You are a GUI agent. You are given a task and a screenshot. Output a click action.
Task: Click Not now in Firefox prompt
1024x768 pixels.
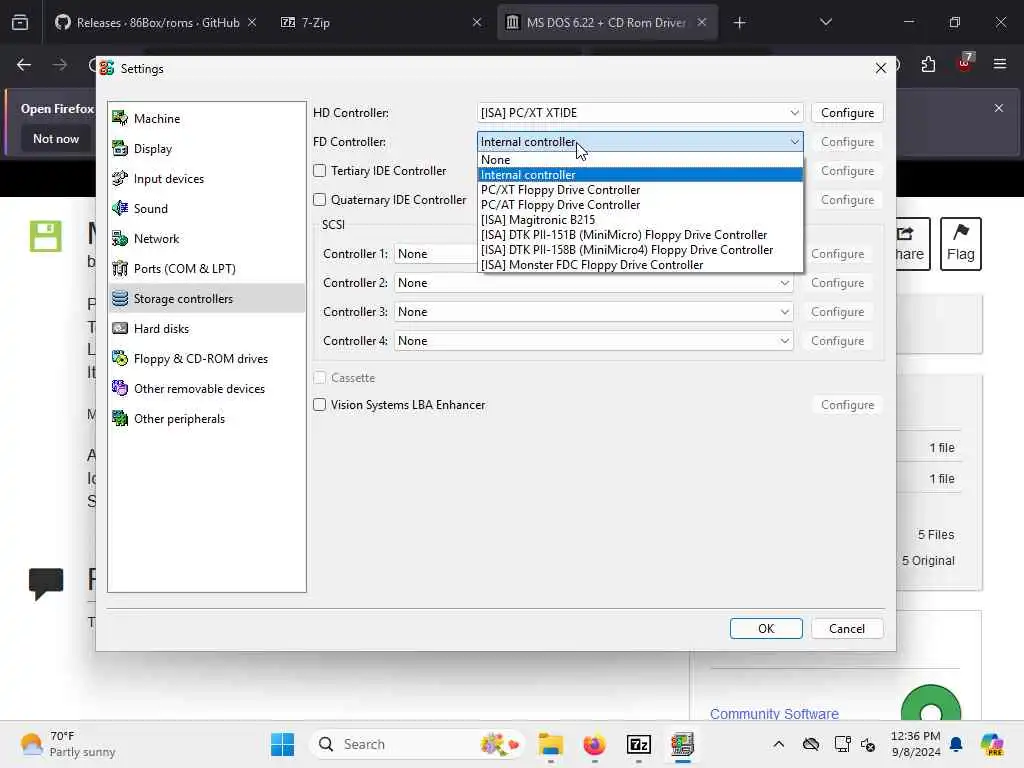56,138
